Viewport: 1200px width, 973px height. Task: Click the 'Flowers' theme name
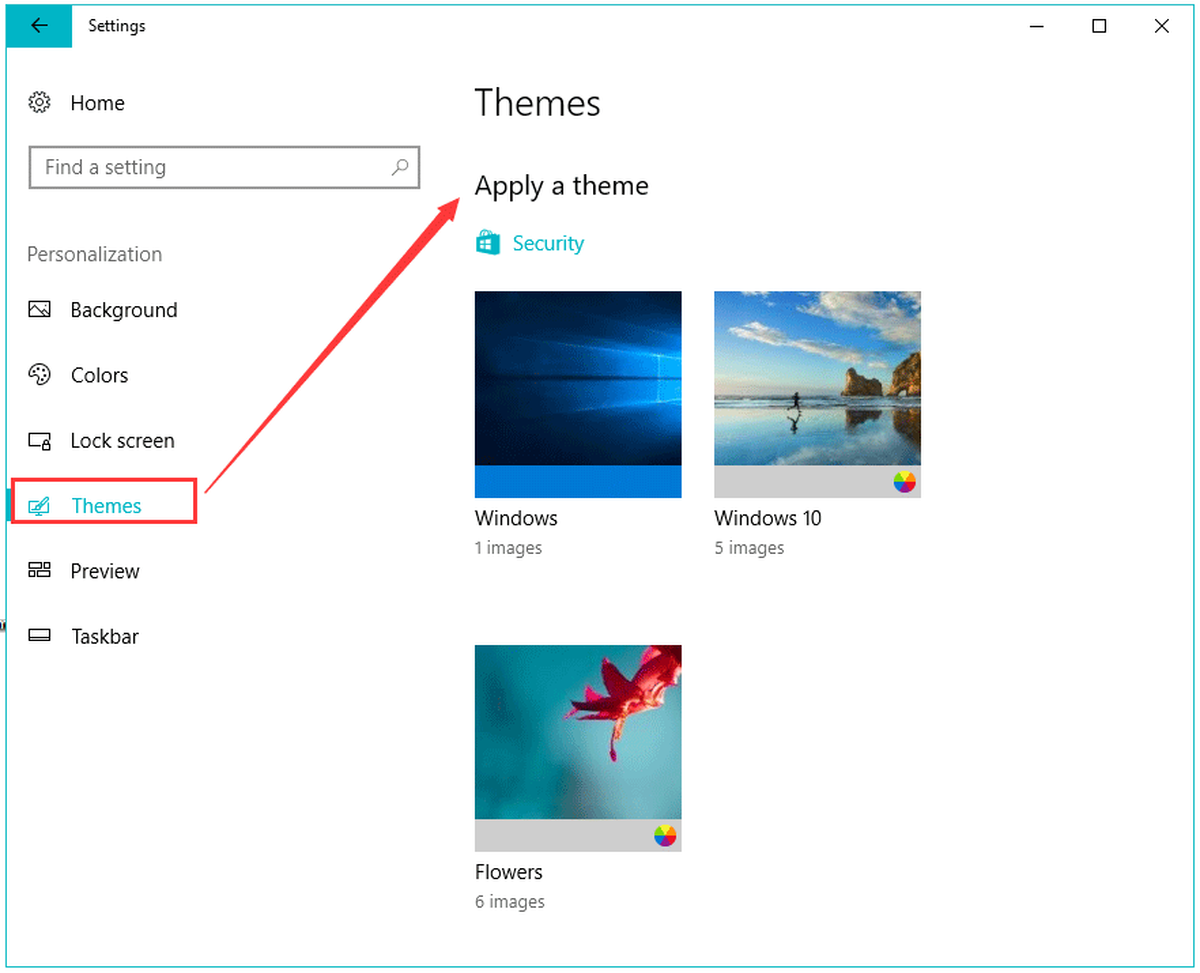(x=509, y=872)
